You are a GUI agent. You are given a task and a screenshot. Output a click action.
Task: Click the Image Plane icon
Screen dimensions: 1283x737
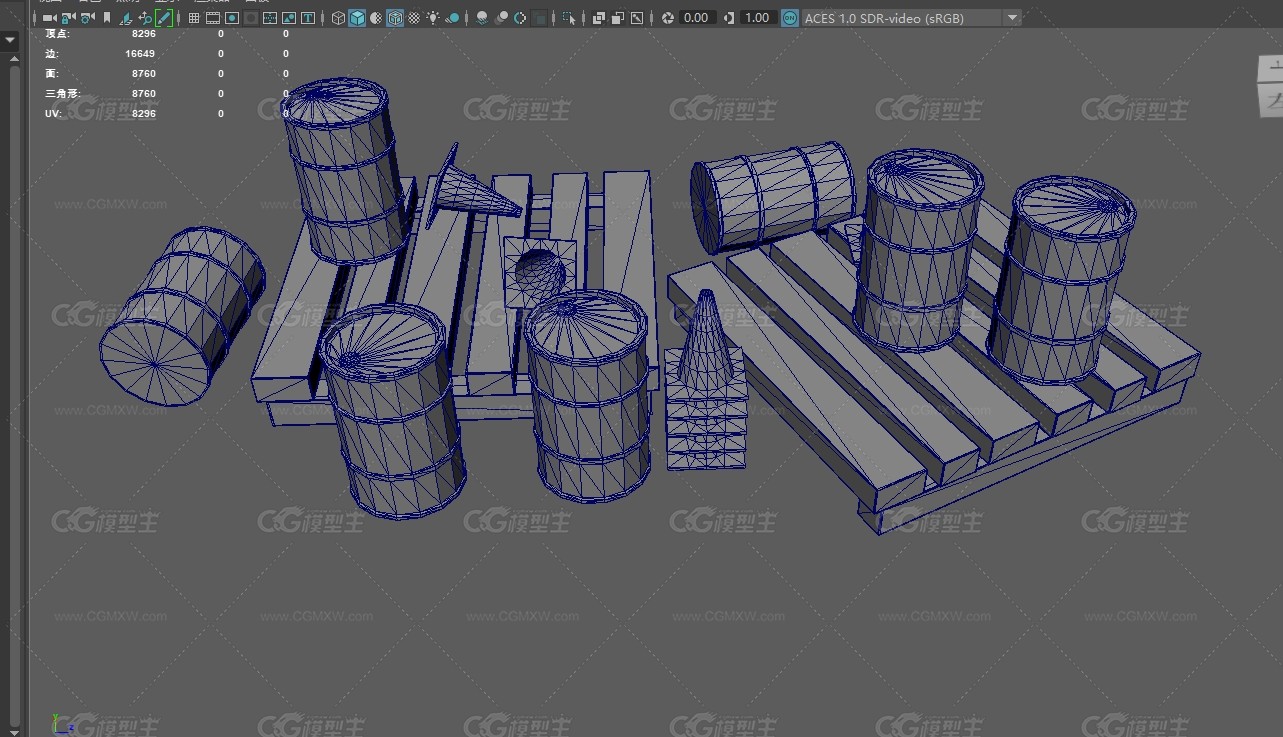click(127, 18)
